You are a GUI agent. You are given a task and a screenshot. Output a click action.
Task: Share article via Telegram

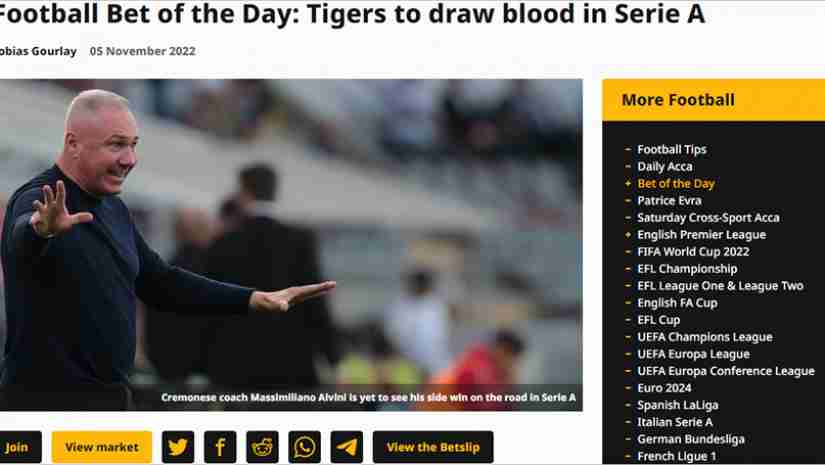347,447
